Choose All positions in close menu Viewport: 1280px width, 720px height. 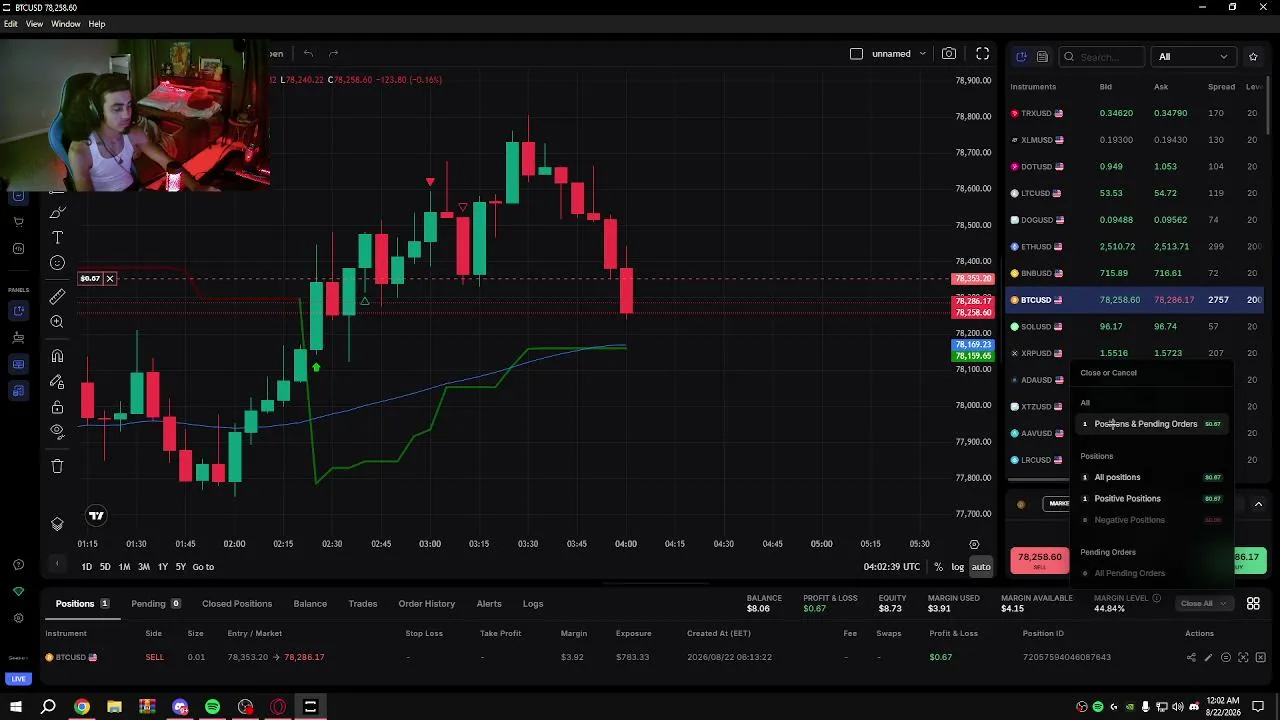pyautogui.click(x=1151, y=477)
